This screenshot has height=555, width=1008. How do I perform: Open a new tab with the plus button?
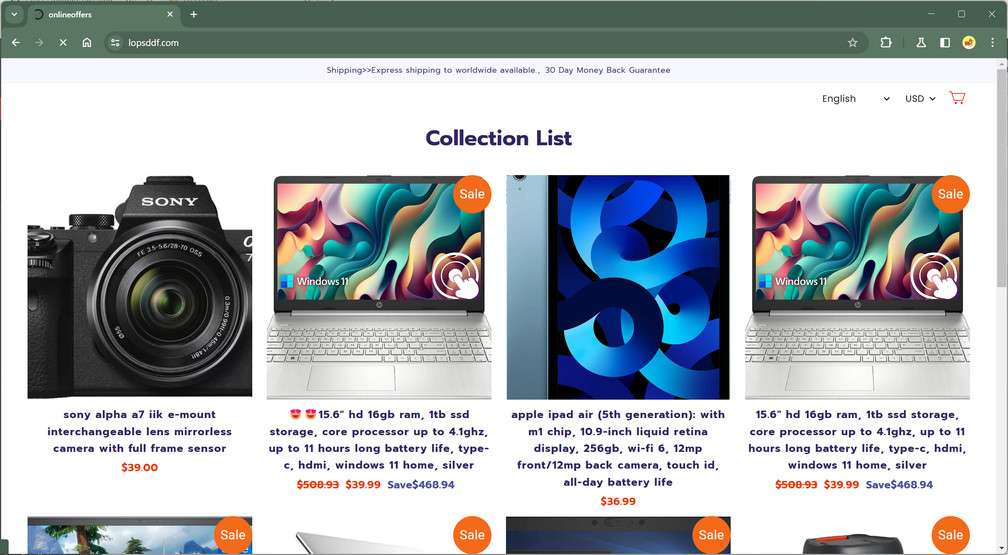click(x=194, y=14)
